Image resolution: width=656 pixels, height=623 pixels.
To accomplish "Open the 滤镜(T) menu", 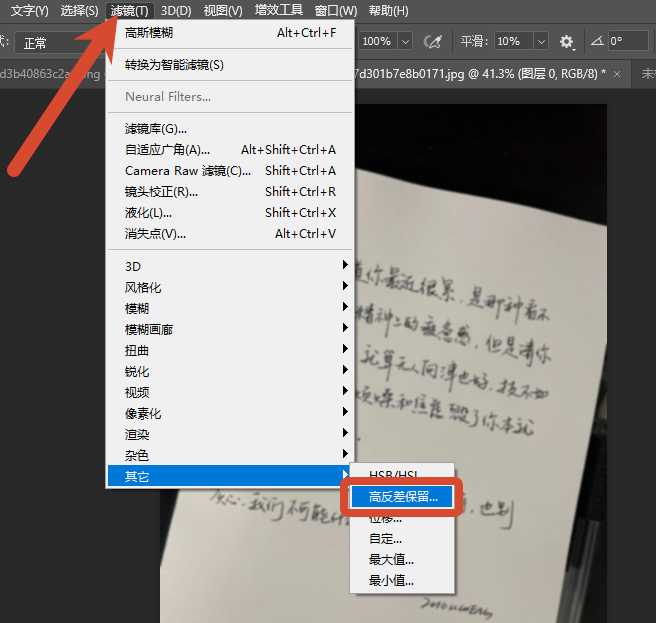I will pyautogui.click(x=130, y=10).
